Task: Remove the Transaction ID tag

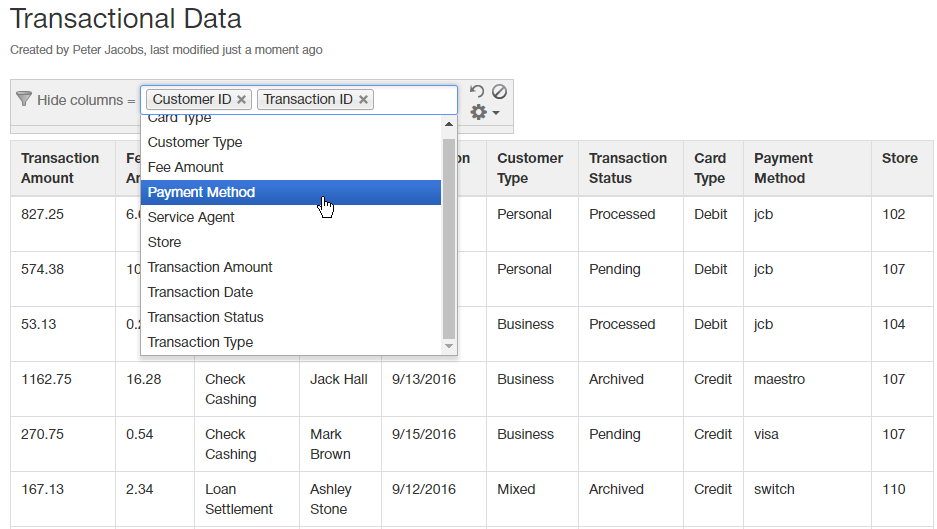Action: click(363, 100)
